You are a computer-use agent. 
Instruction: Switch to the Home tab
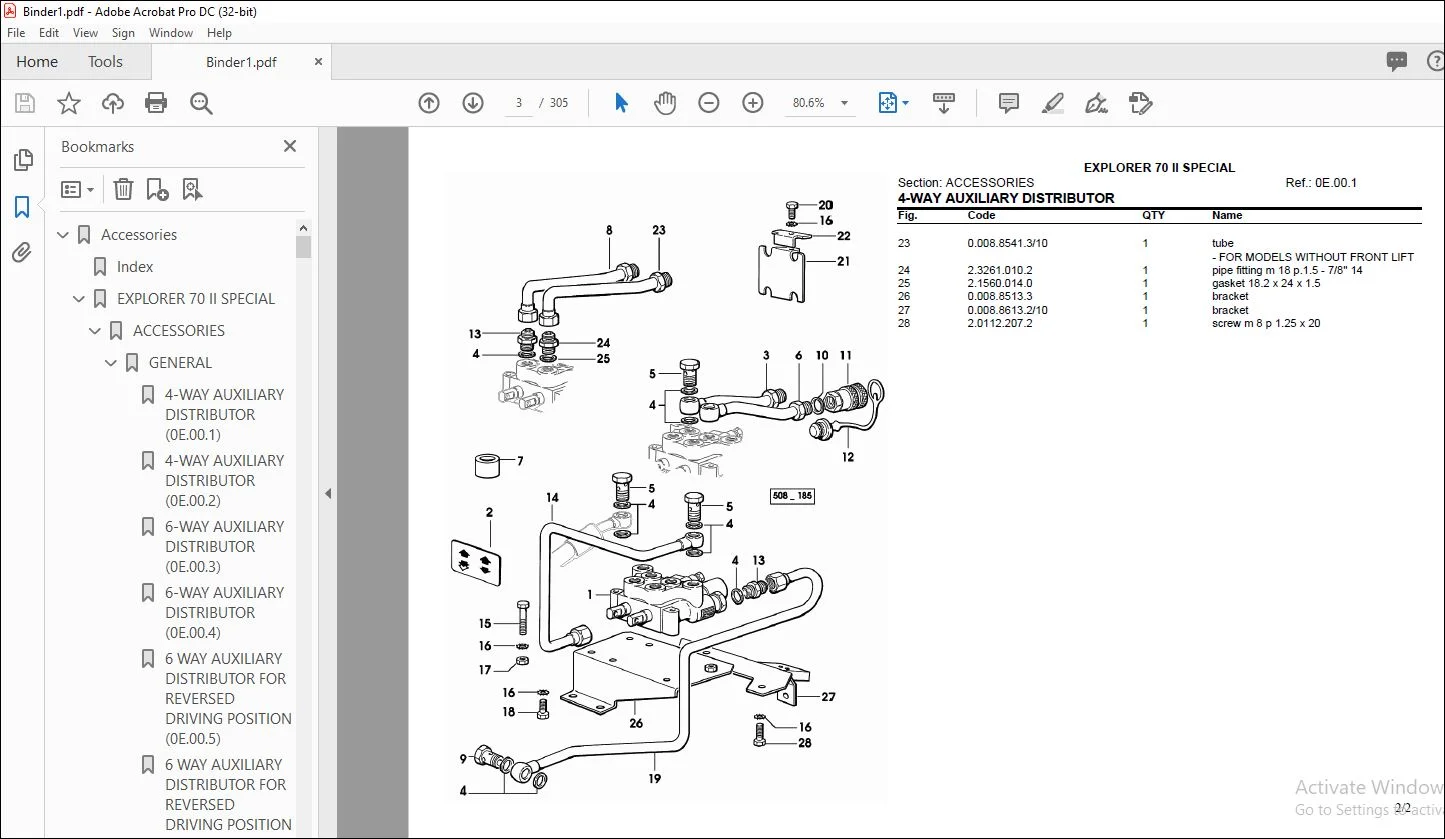(37, 61)
